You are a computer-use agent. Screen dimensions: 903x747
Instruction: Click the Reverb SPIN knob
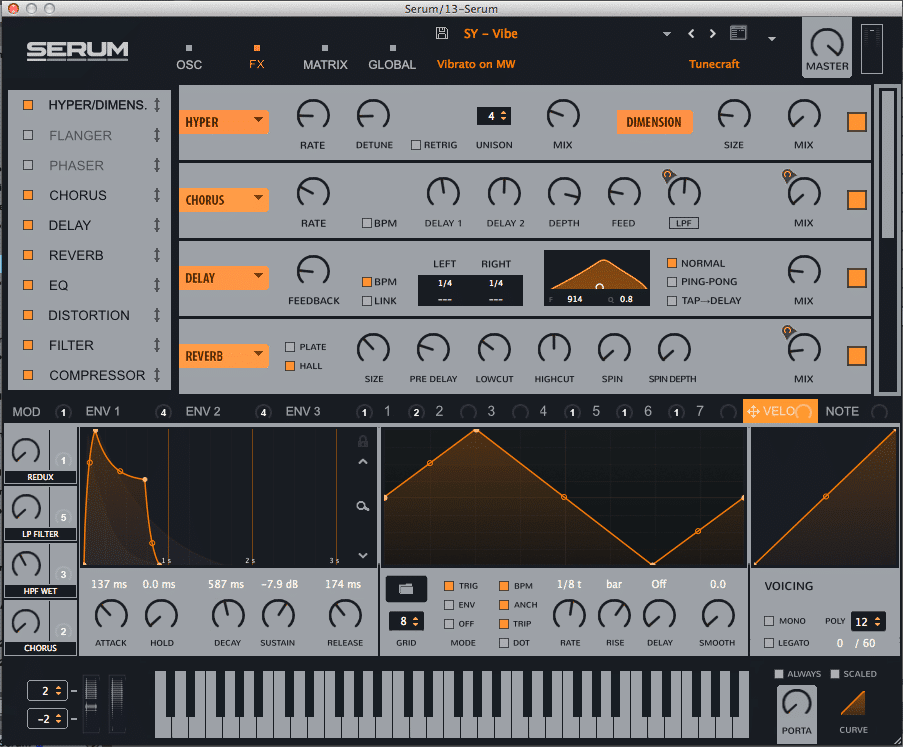point(614,350)
